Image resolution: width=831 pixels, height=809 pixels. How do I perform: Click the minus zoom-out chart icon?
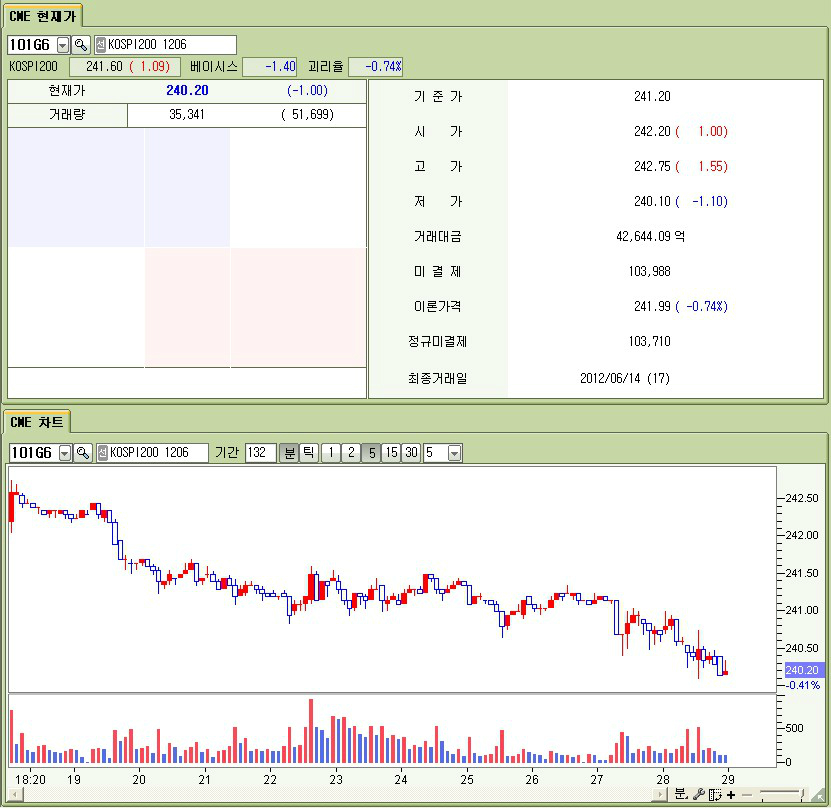tap(745, 794)
